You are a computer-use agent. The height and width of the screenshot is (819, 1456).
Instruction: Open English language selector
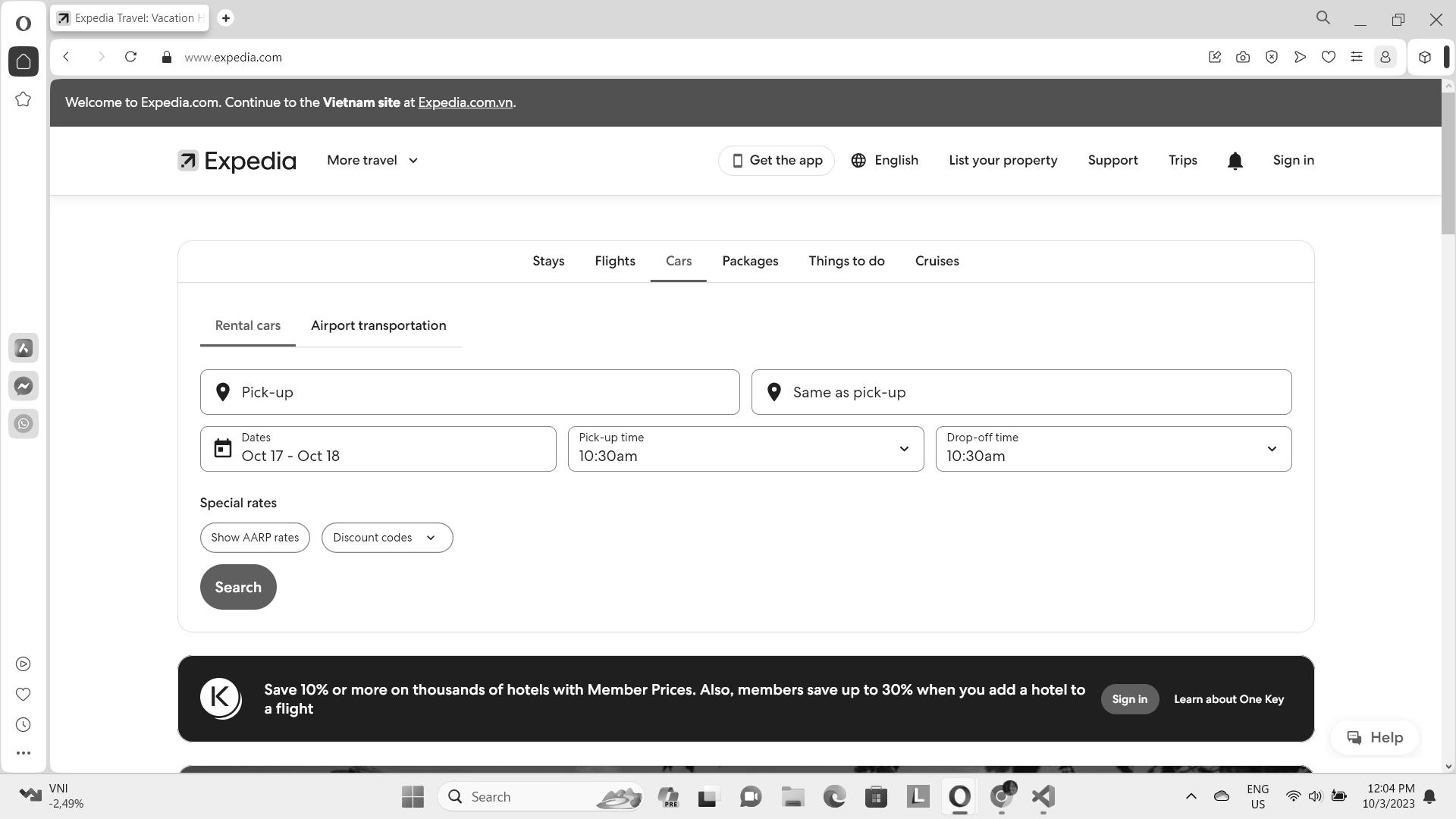pyautogui.click(x=884, y=161)
